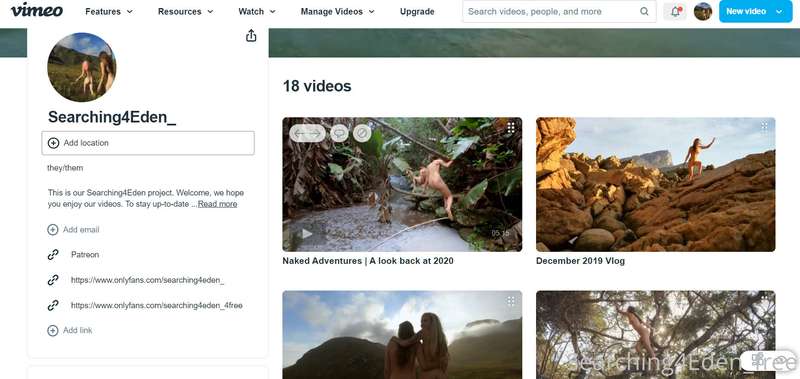This screenshot has height=379, width=800.
Task: Open the Naked Adventures video thumbnail
Action: click(402, 184)
